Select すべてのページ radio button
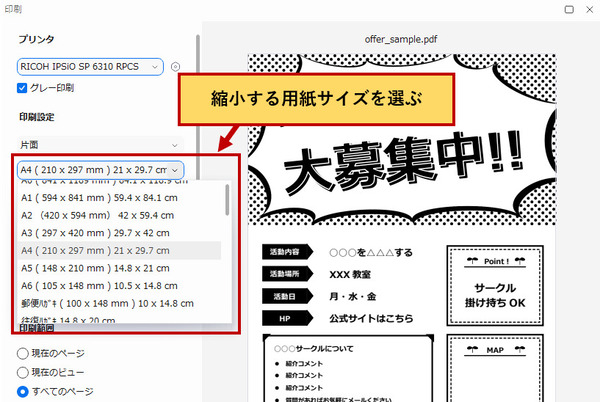 click(x=23, y=392)
